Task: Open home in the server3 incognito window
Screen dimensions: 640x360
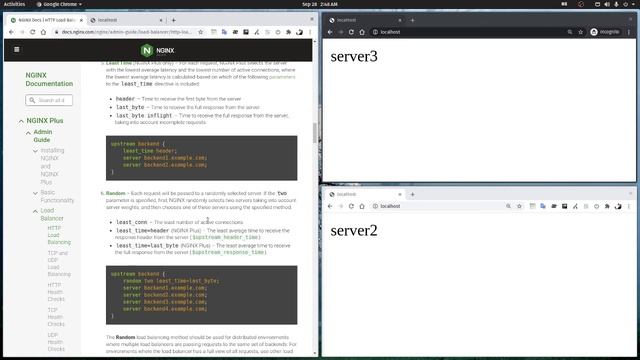Action: click(x=362, y=32)
